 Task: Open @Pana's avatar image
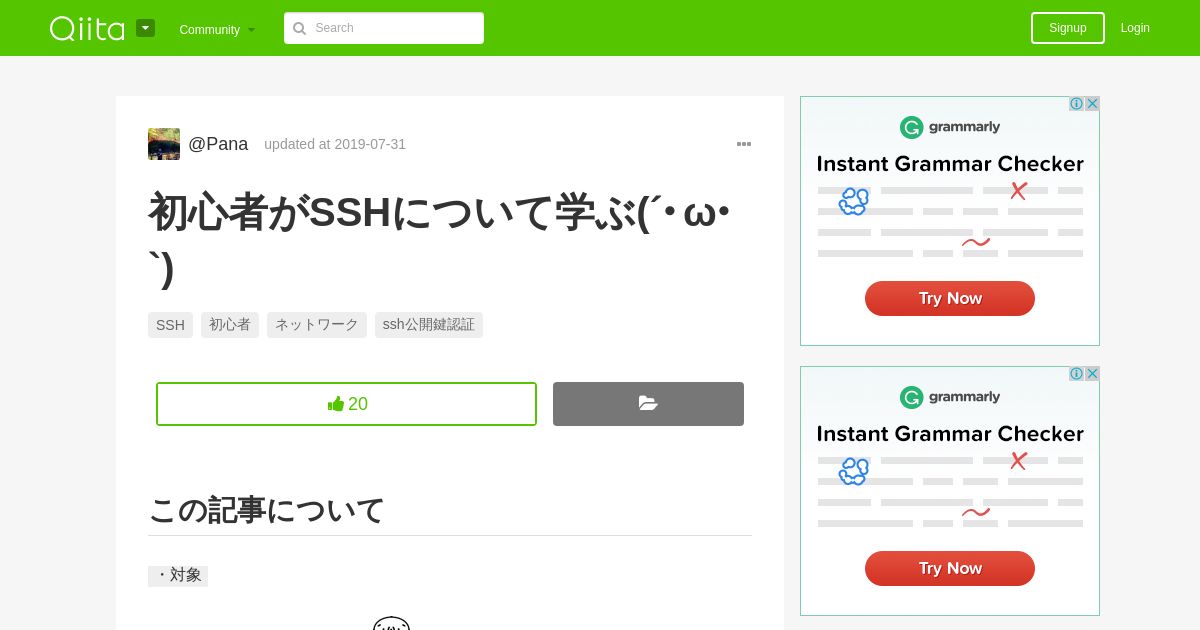pos(164,144)
